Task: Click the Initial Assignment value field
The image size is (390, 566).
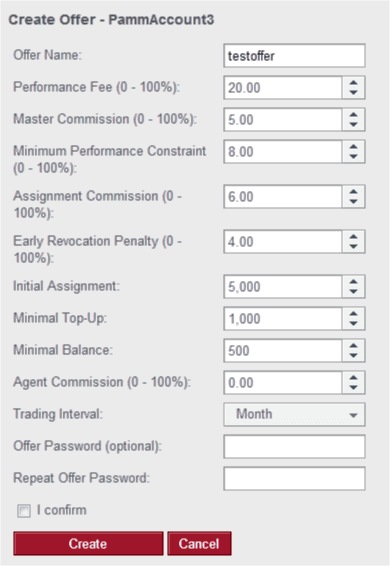Action: click(x=283, y=287)
